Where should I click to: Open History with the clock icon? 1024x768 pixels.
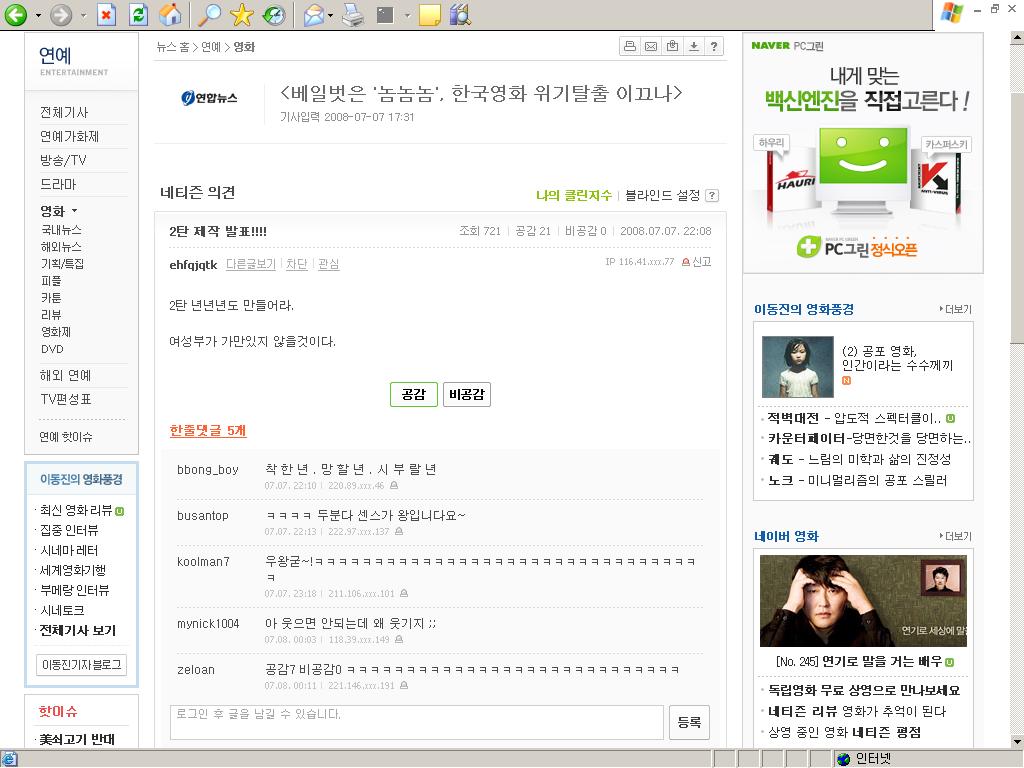pyautogui.click(x=274, y=14)
